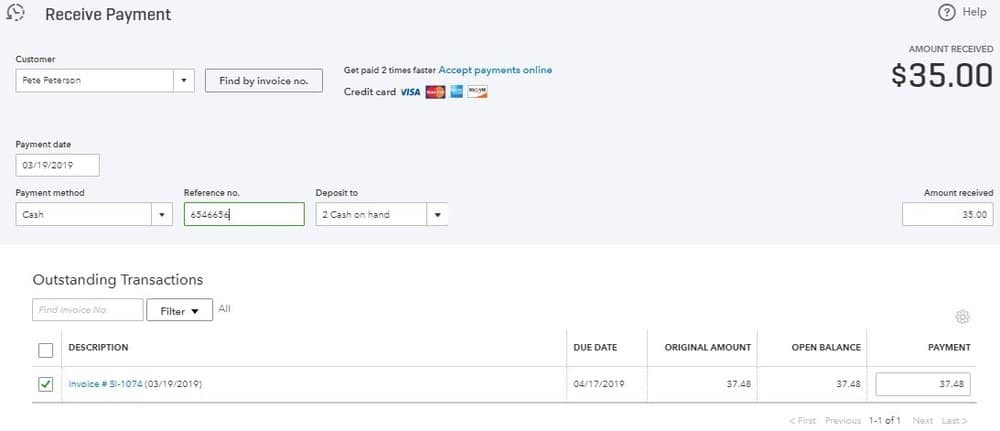Click the Discover card icon
Image resolution: width=1000 pixels, height=431 pixels.
[477, 92]
